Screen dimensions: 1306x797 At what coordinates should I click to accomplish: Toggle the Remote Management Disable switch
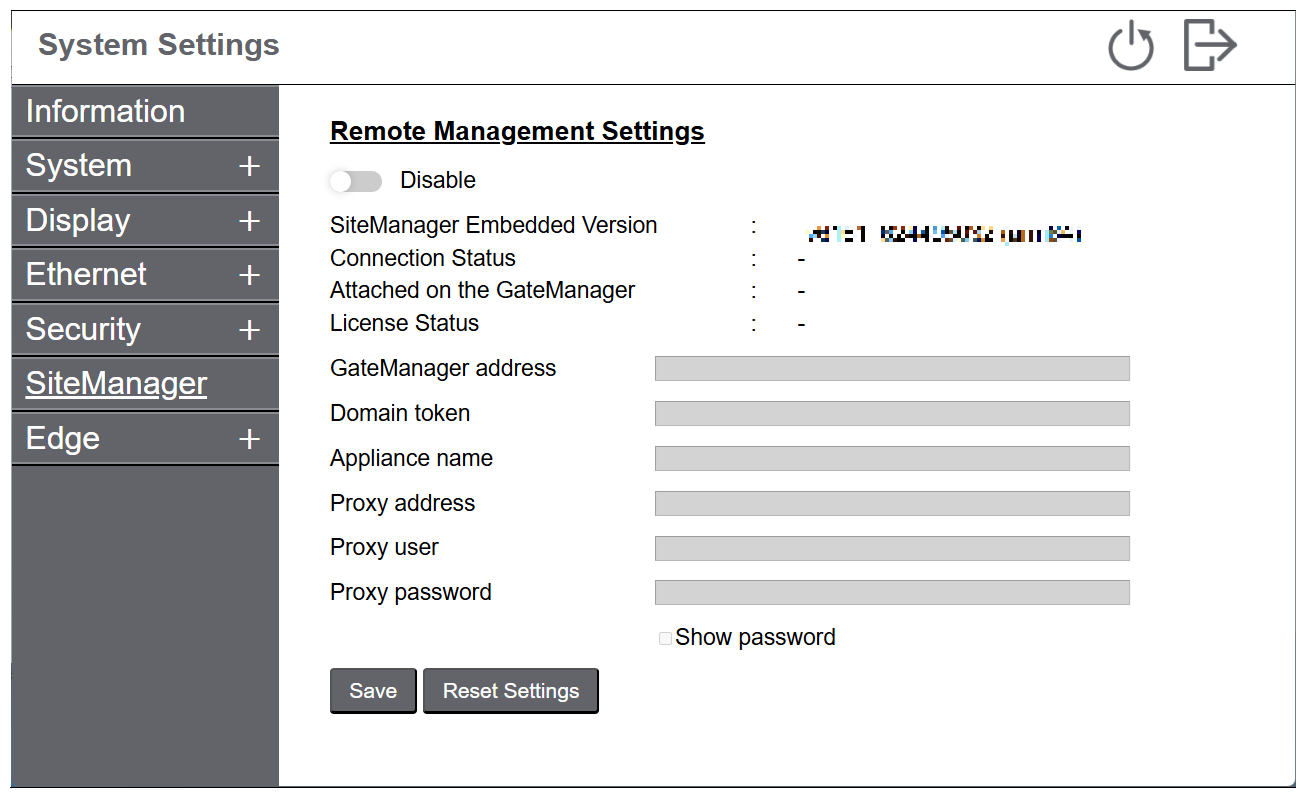[356, 181]
